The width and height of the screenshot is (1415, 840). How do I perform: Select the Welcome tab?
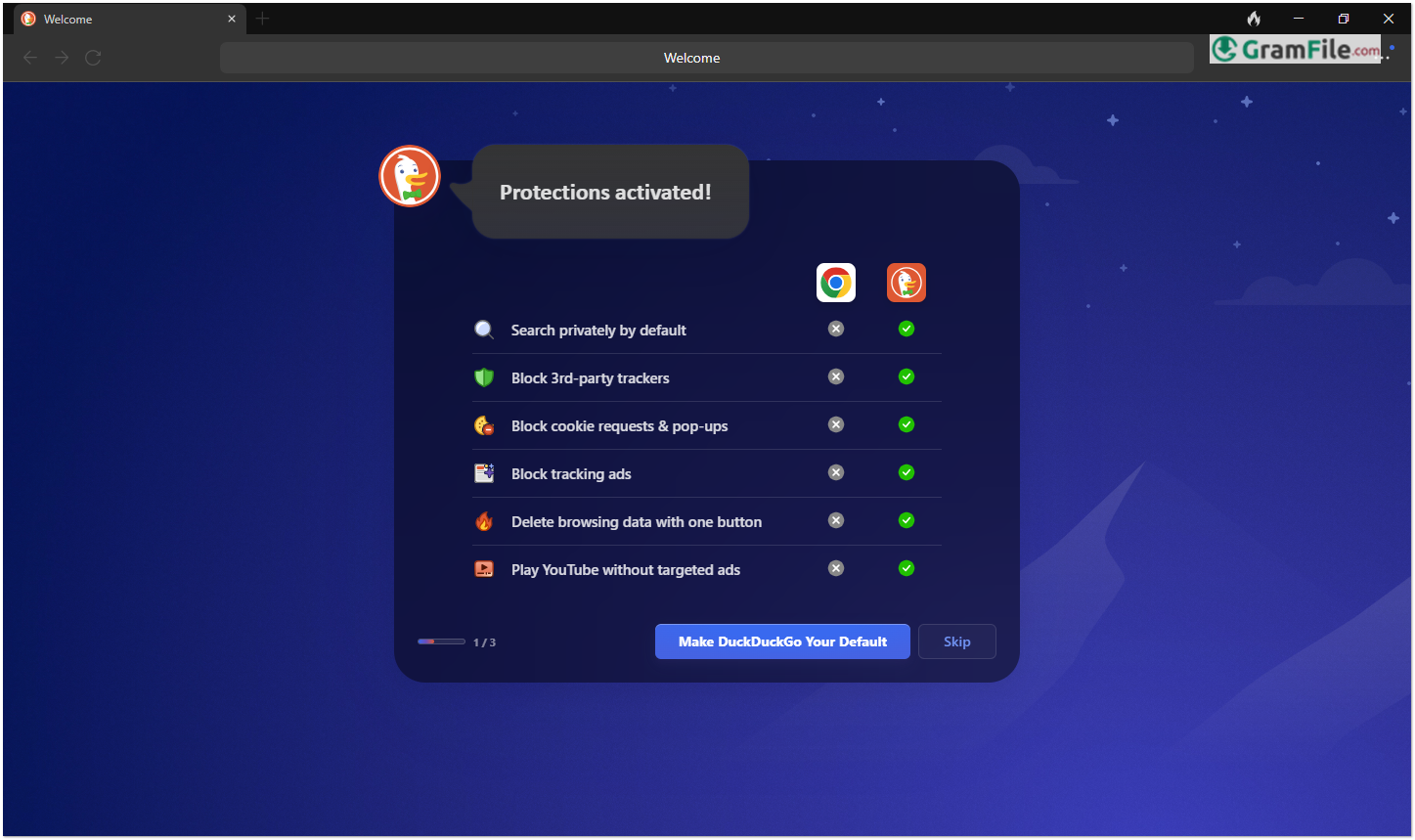pos(130,19)
